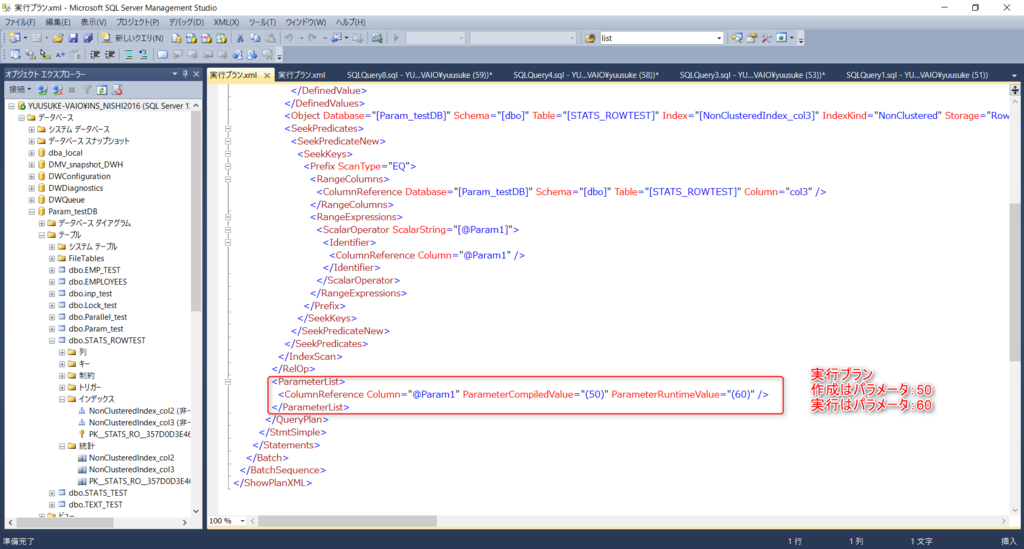Click the Refresh icon in Object Explorer
This screenshot has height=549, width=1024.
[102, 90]
